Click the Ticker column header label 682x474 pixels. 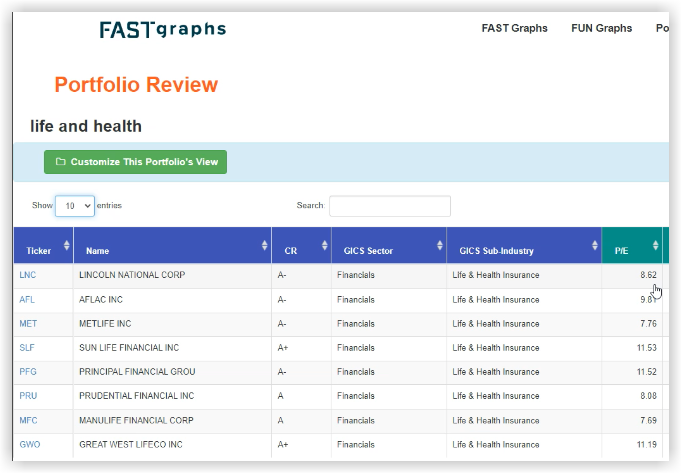point(38,251)
